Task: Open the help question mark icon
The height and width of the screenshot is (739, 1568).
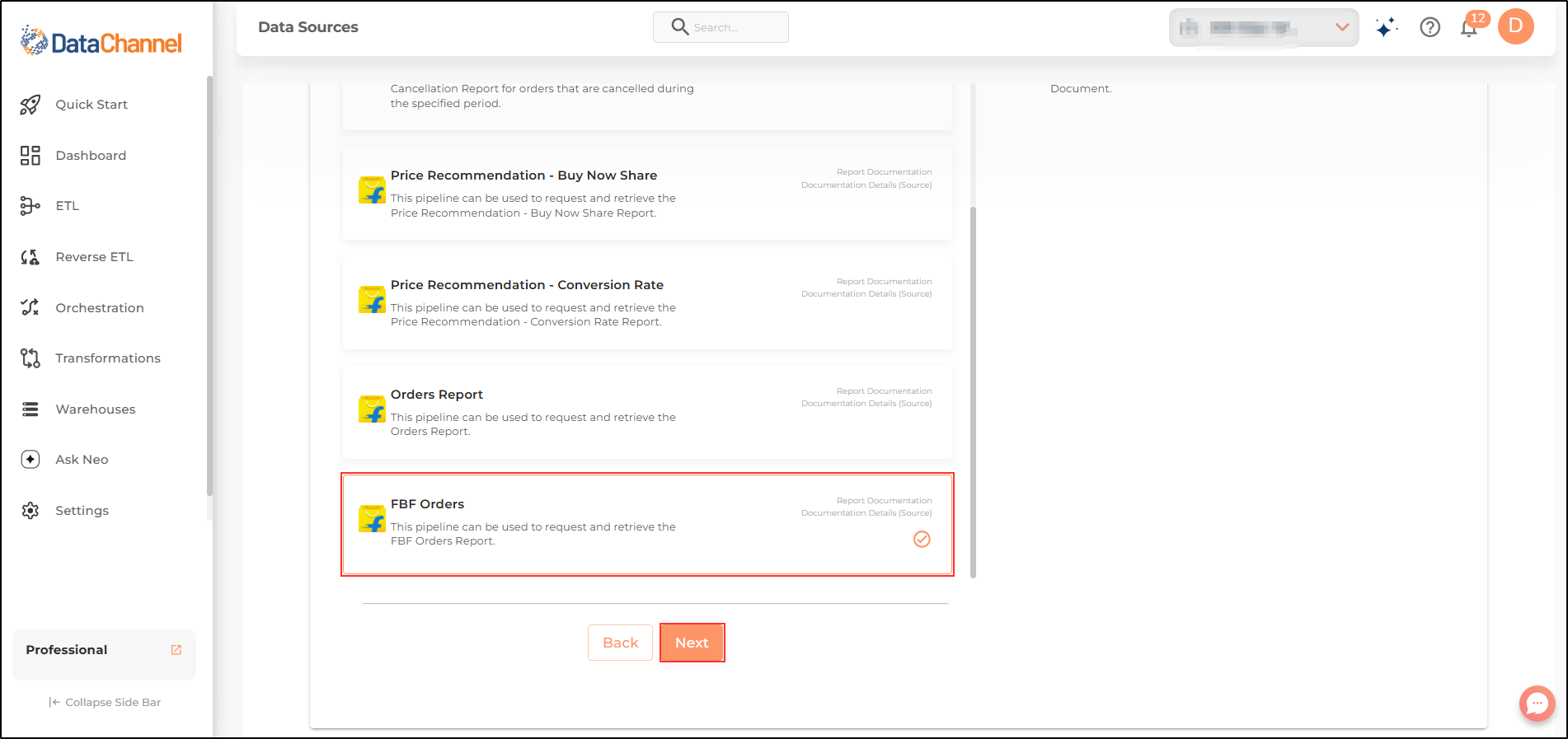Action: pyautogui.click(x=1430, y=27)
